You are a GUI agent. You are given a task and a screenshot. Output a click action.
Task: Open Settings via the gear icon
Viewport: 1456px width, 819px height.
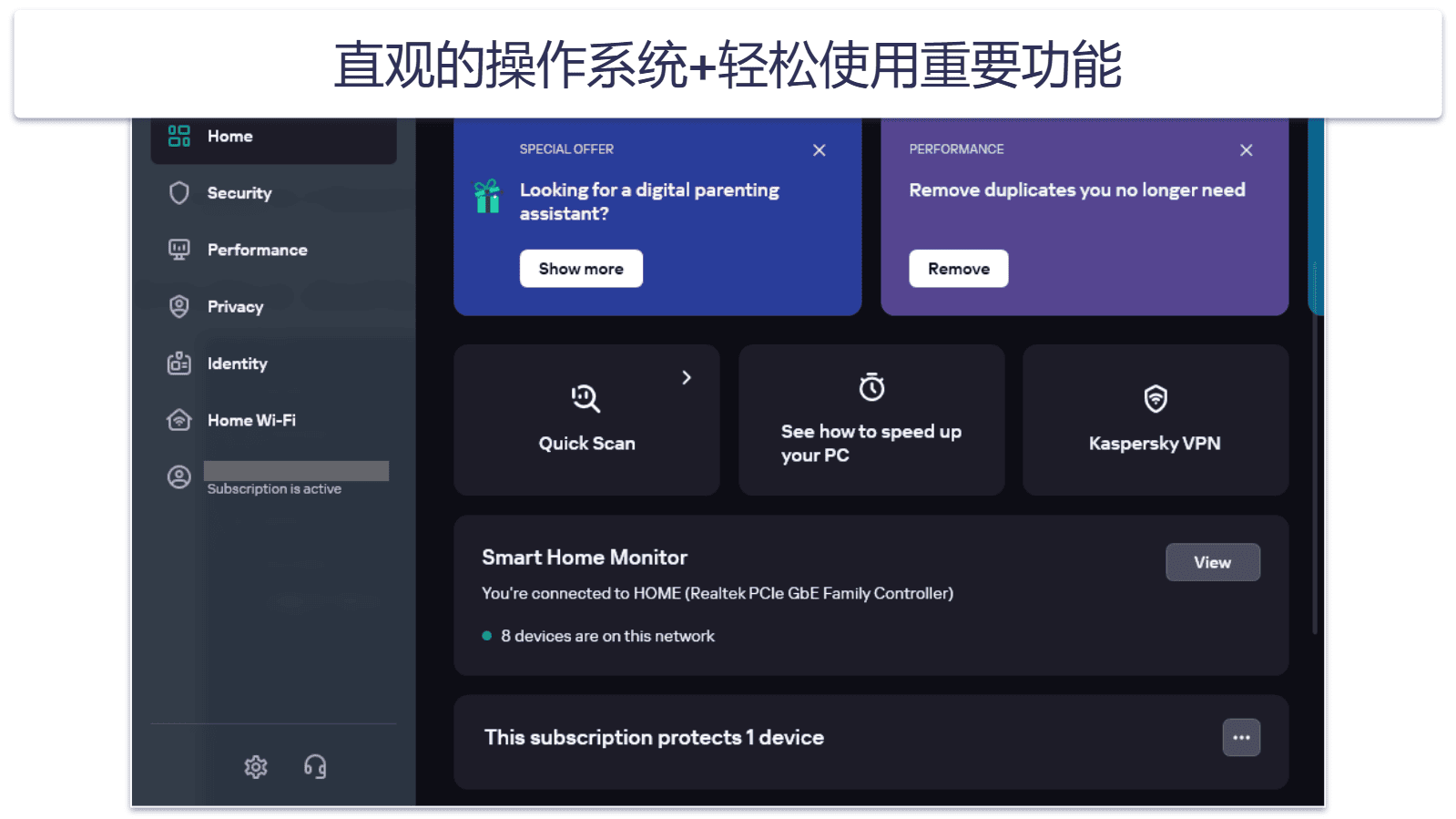click(256, 767)
